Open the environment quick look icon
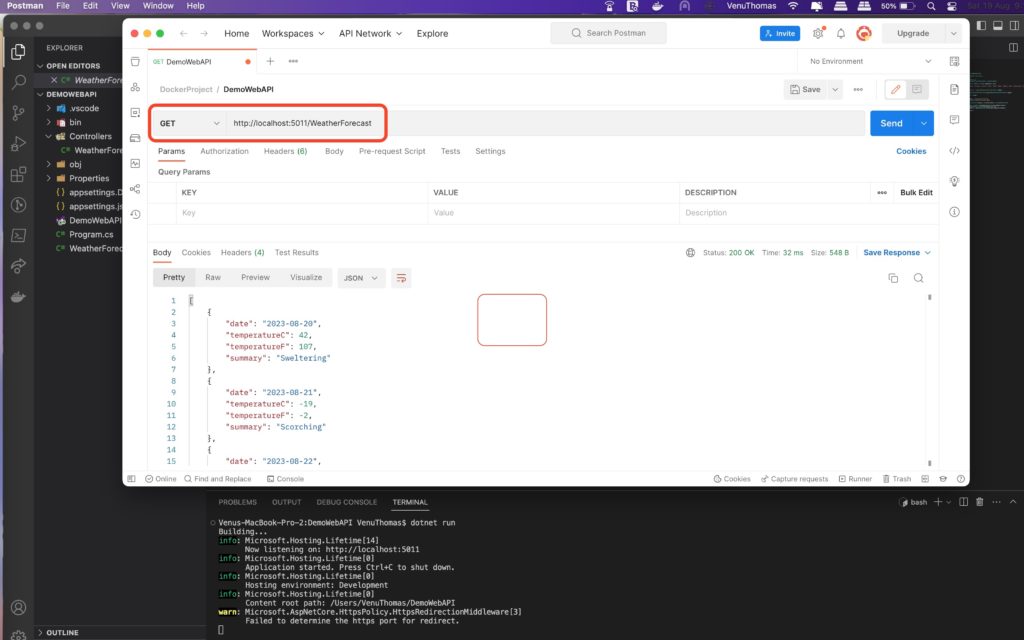1024x640 pixels. coord(954,61)
